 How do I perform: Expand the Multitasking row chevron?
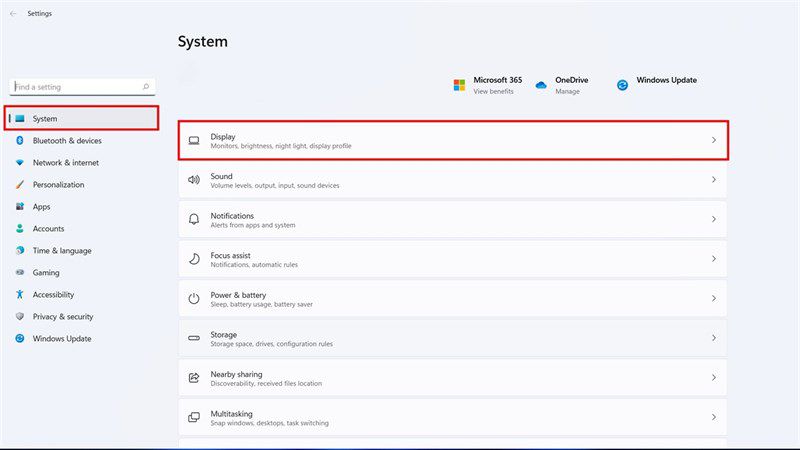click(714, 417)
